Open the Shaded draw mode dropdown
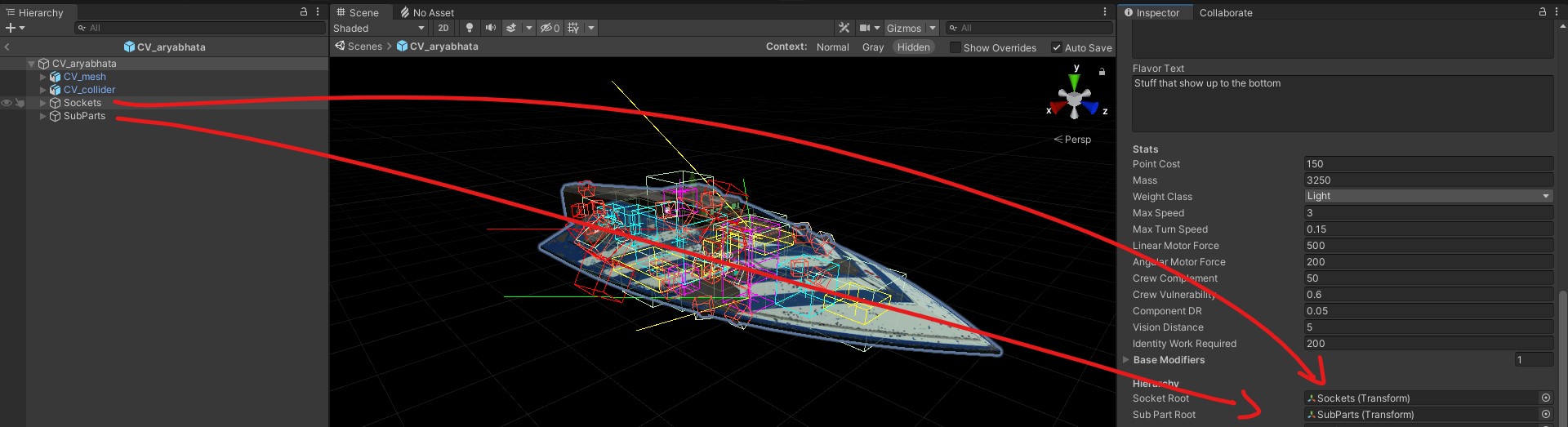 coord(379,28)
